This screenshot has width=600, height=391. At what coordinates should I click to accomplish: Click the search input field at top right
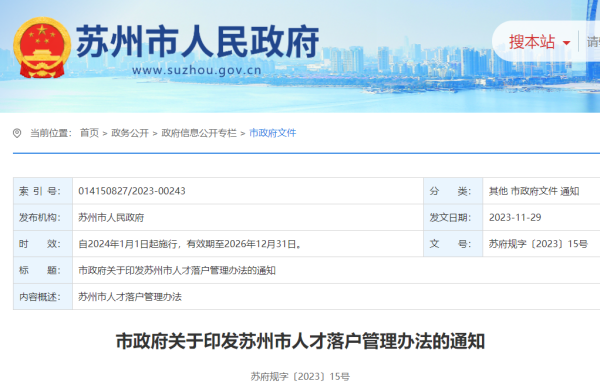[x=593, y=42]
